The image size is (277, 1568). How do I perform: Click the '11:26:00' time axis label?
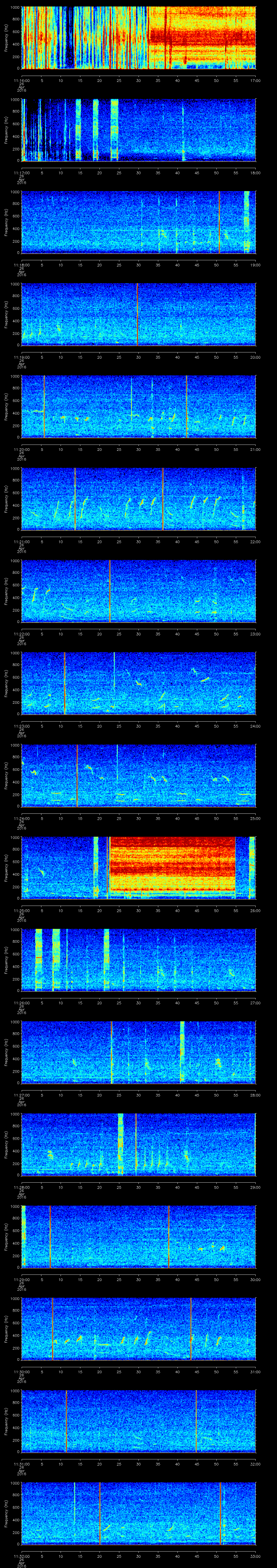point(22,1003)
